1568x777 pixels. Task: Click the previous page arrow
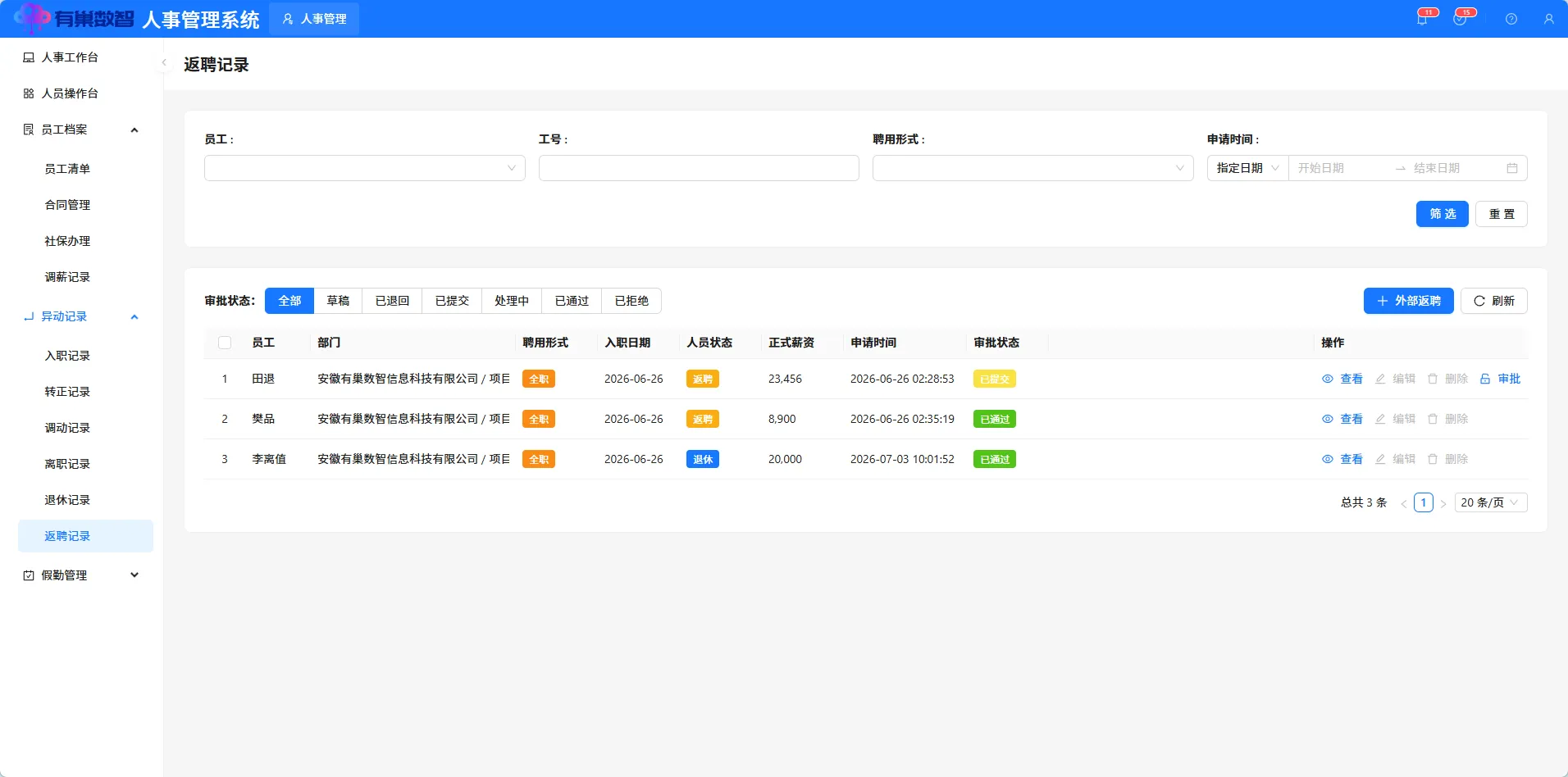coord(1404,503)
